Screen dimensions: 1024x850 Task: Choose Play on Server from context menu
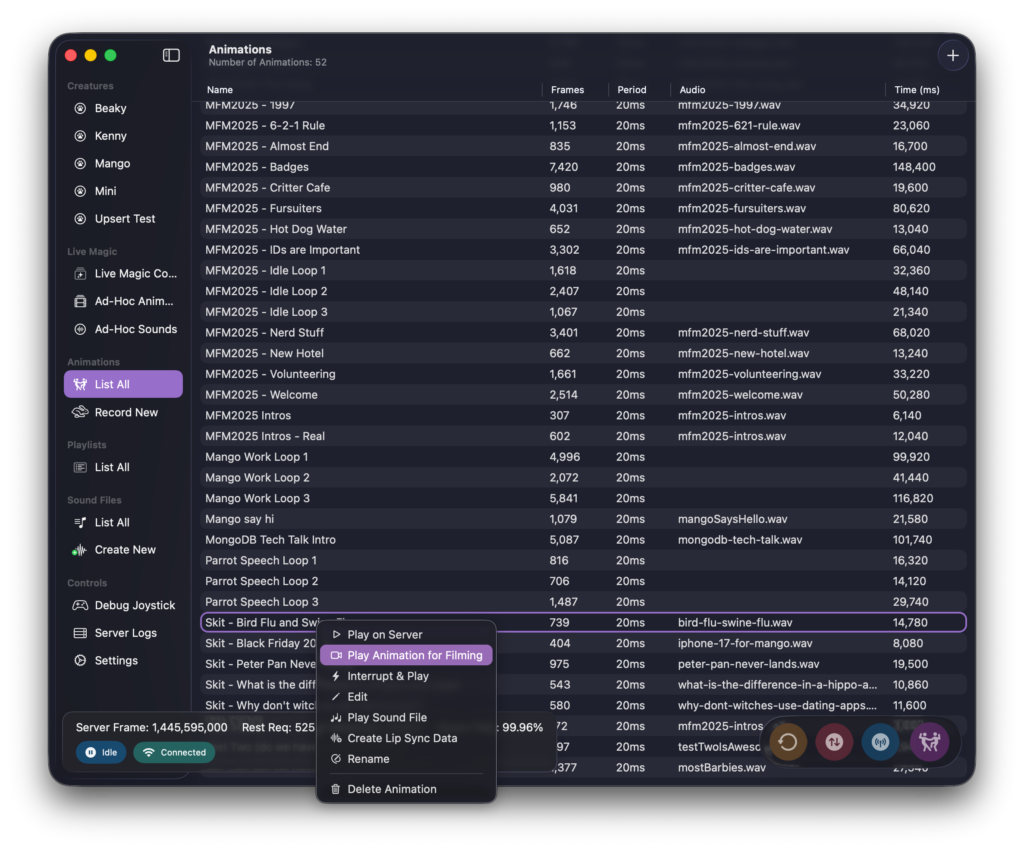pyautogui.click(x=384, y=634)
